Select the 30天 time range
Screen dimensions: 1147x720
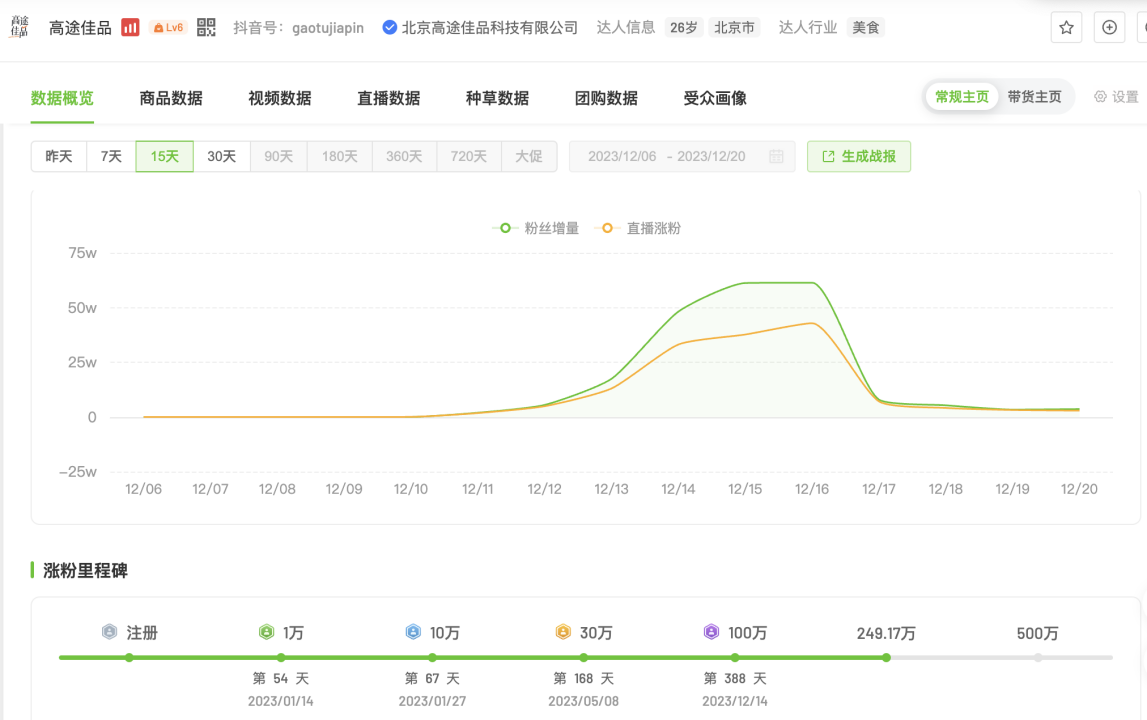(221, 157)
